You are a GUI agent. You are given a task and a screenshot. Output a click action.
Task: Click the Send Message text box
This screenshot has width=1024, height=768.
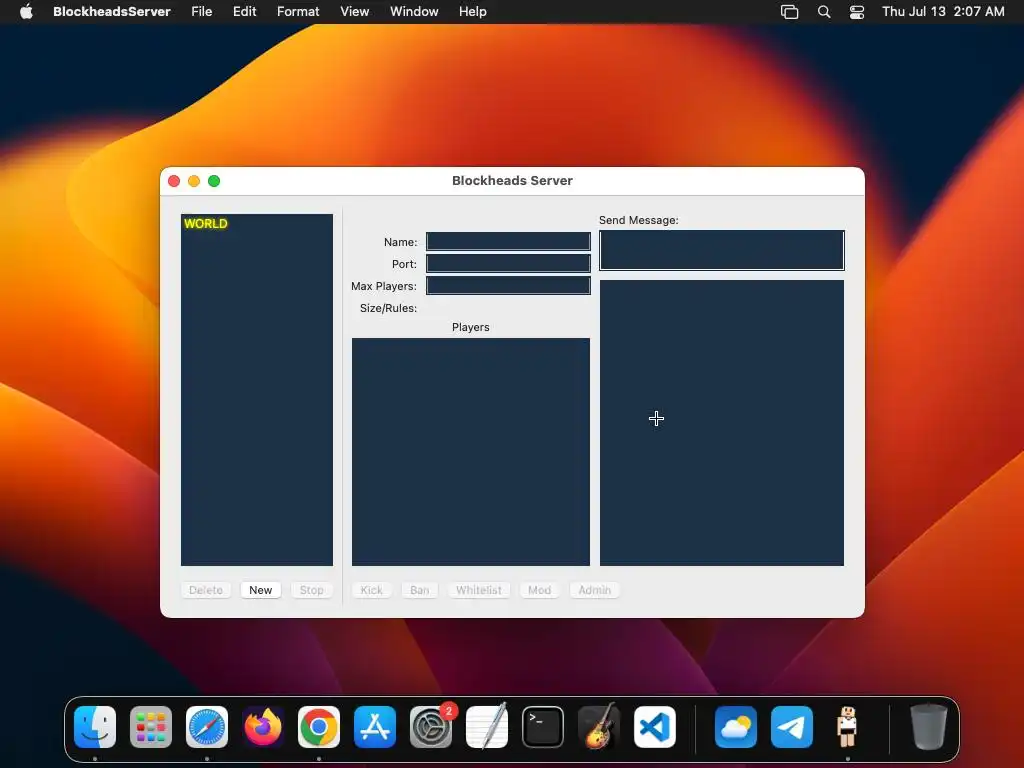click(x=722, y=250)
